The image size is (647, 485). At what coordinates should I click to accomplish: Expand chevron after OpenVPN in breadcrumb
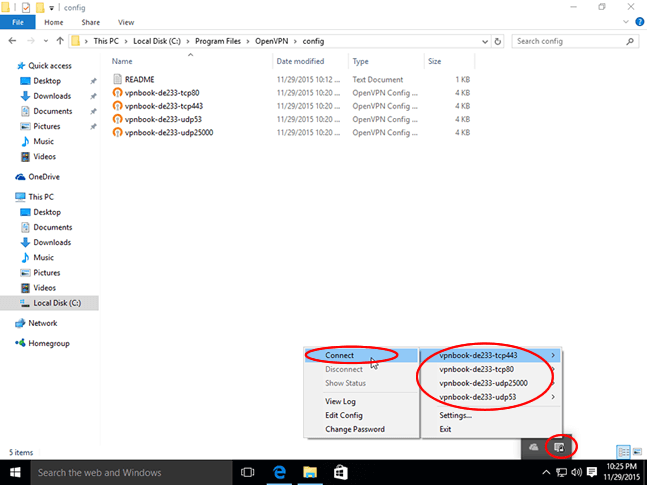click(x=295, y=41)
